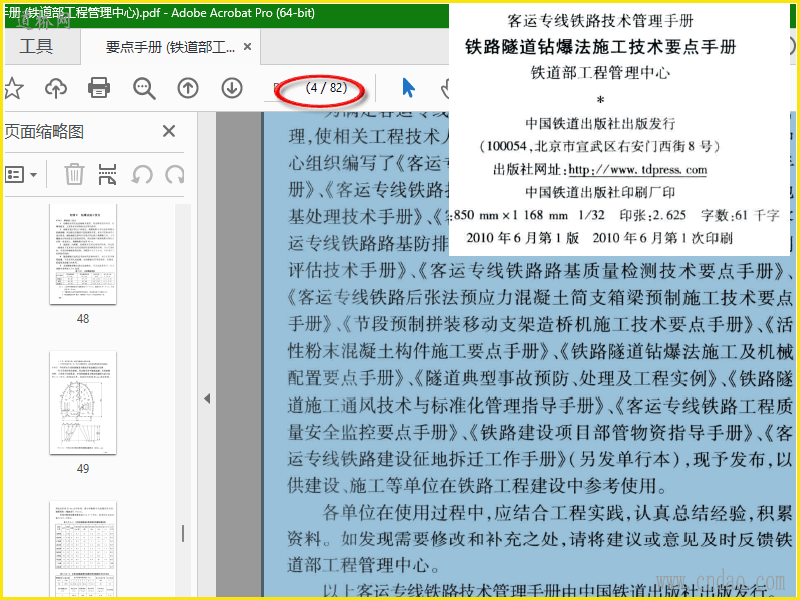This screenshot has height=600, width=800.
Task: Switch to the 要点手册 document tab
Action: coord(170,47)
